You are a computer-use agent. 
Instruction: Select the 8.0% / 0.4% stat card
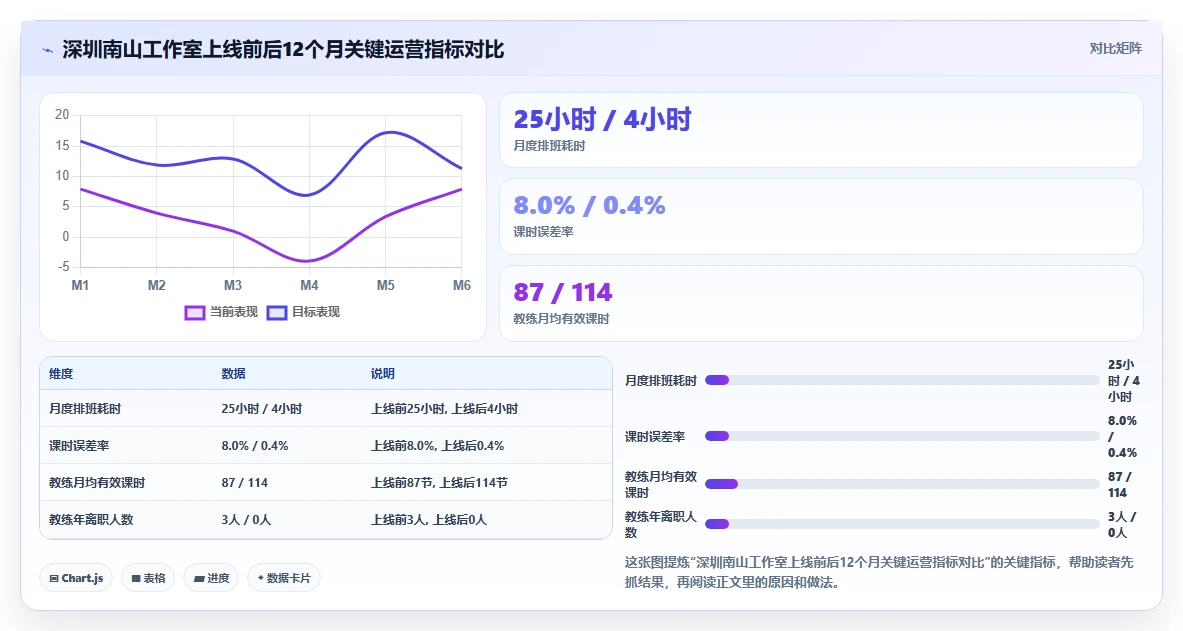coord(821,217)
